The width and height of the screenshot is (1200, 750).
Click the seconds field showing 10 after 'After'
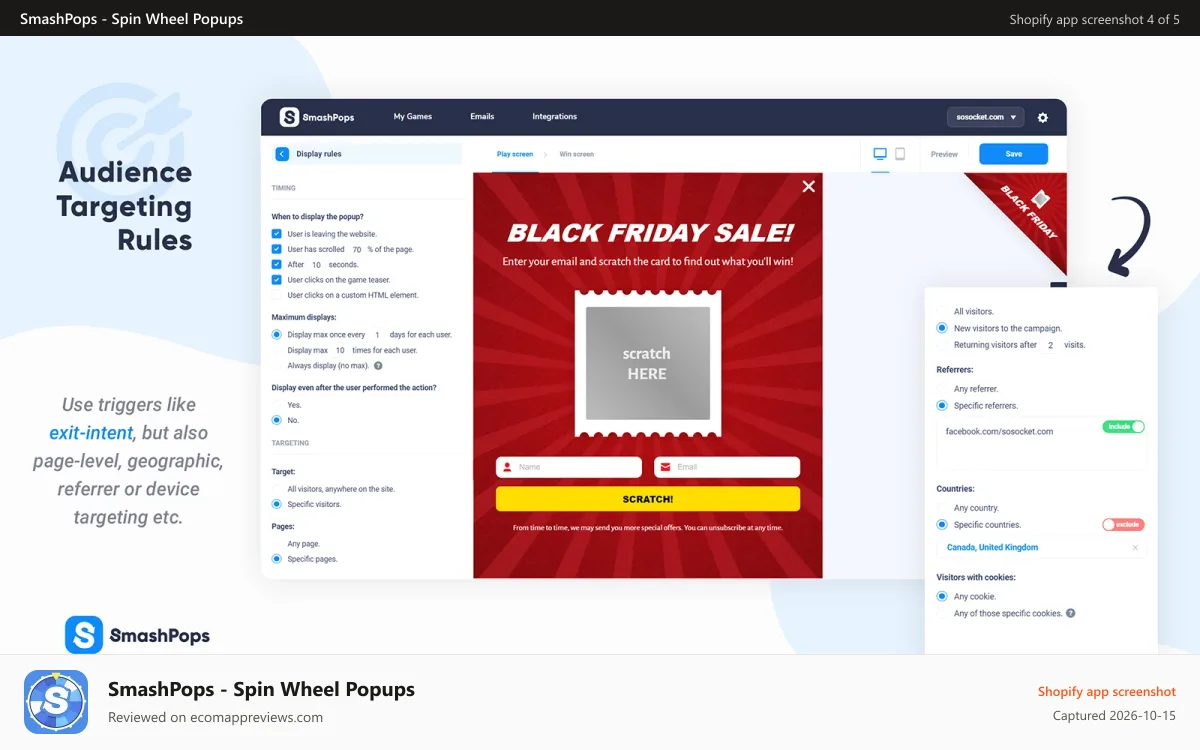pos(316,265)
